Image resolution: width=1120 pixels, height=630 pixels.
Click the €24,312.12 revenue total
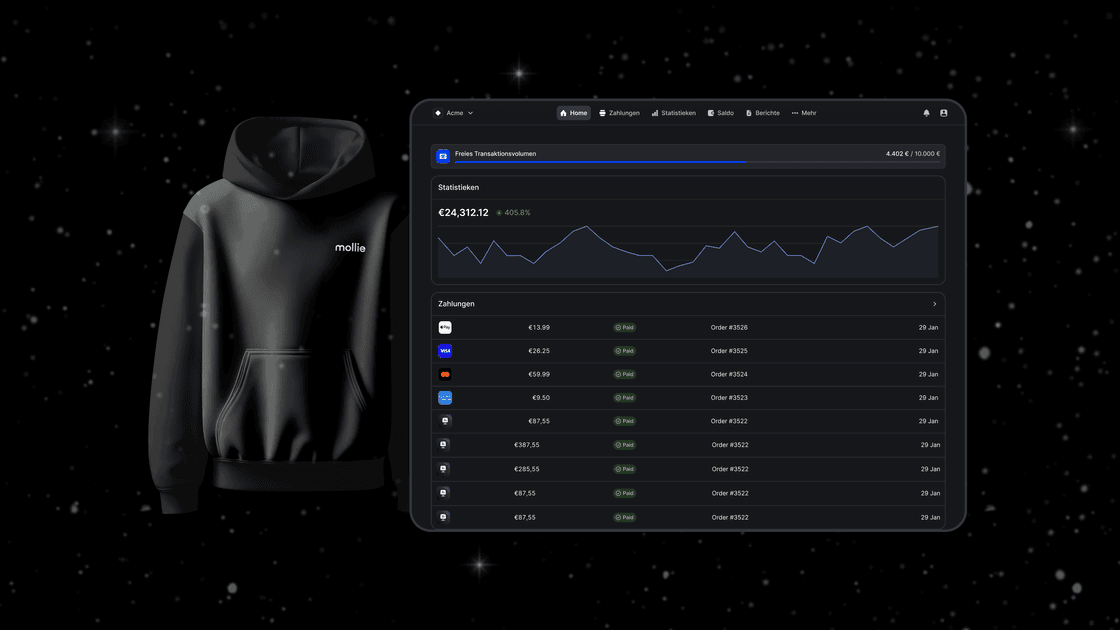(463, 212)
